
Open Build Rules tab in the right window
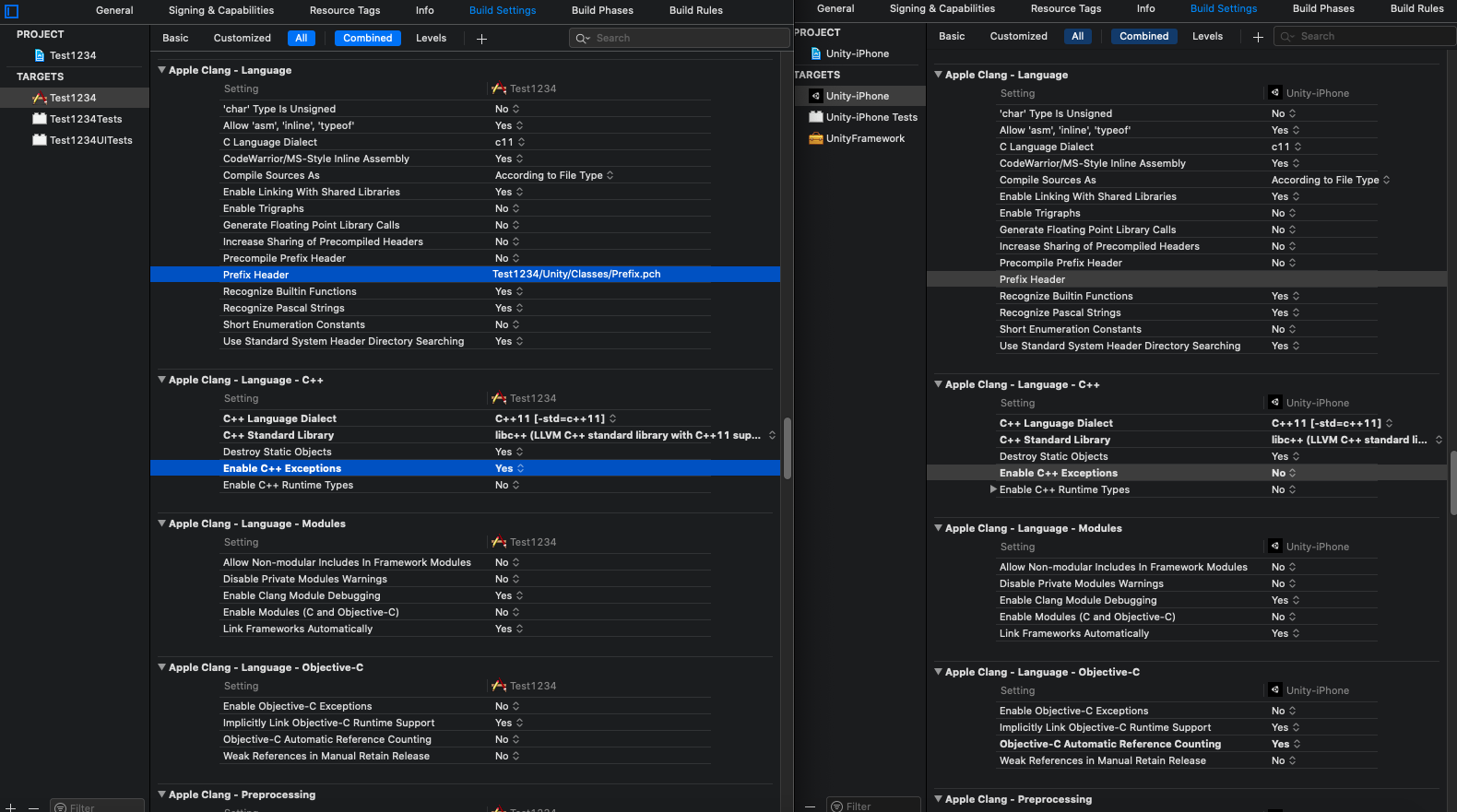point(1417,9)
